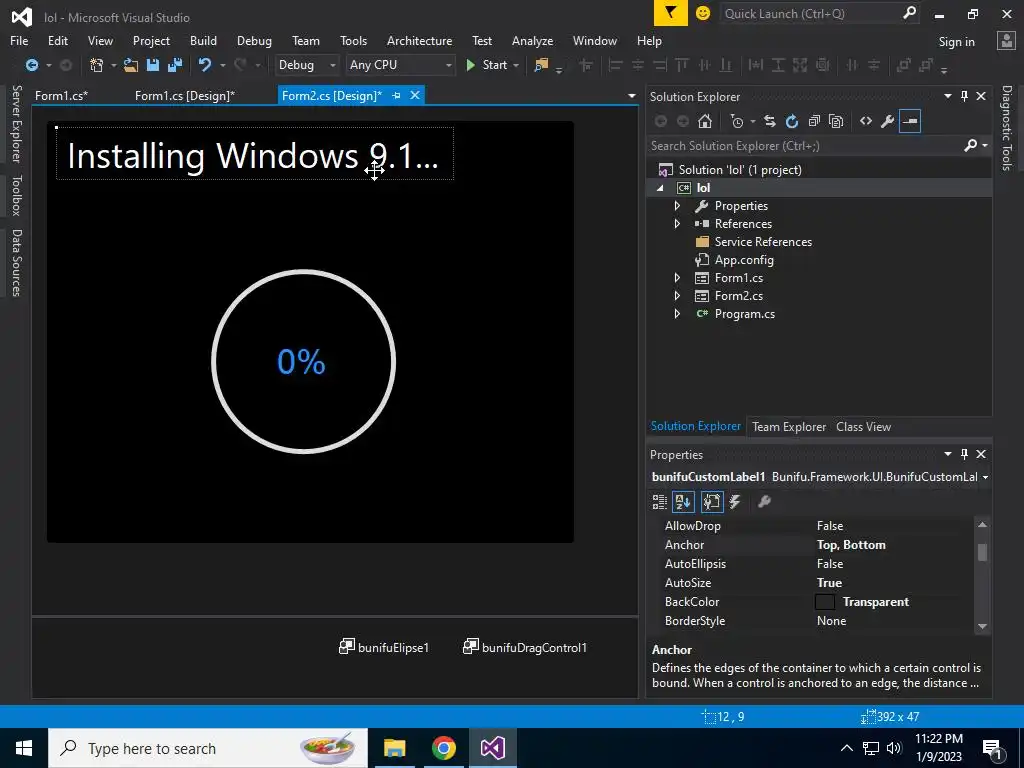Open the Build menu
Screen dimensions: 1024x768
[203, 40]
